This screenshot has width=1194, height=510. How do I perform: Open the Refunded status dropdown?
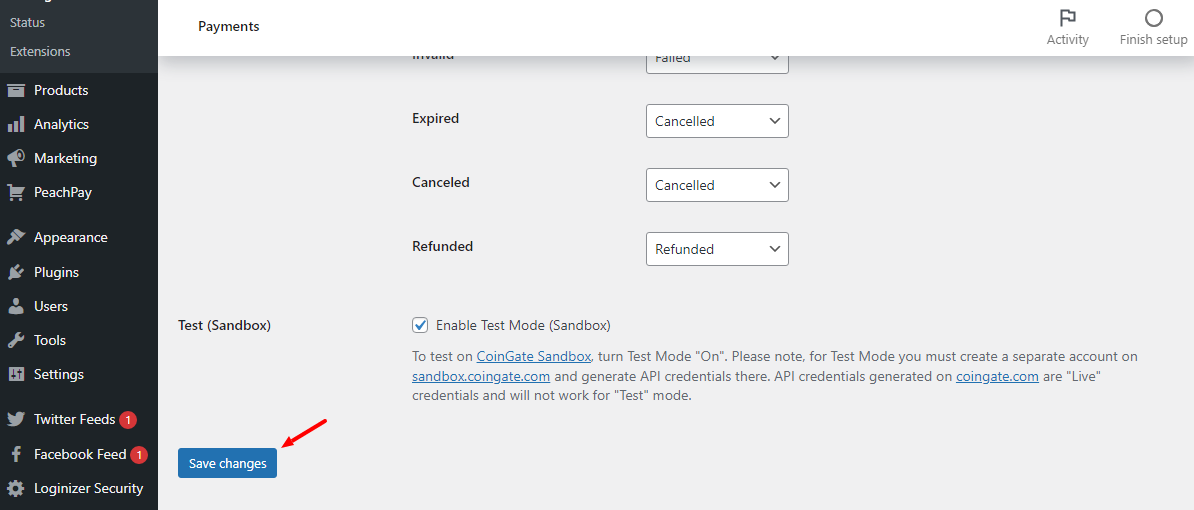click(x=717, y=249)
